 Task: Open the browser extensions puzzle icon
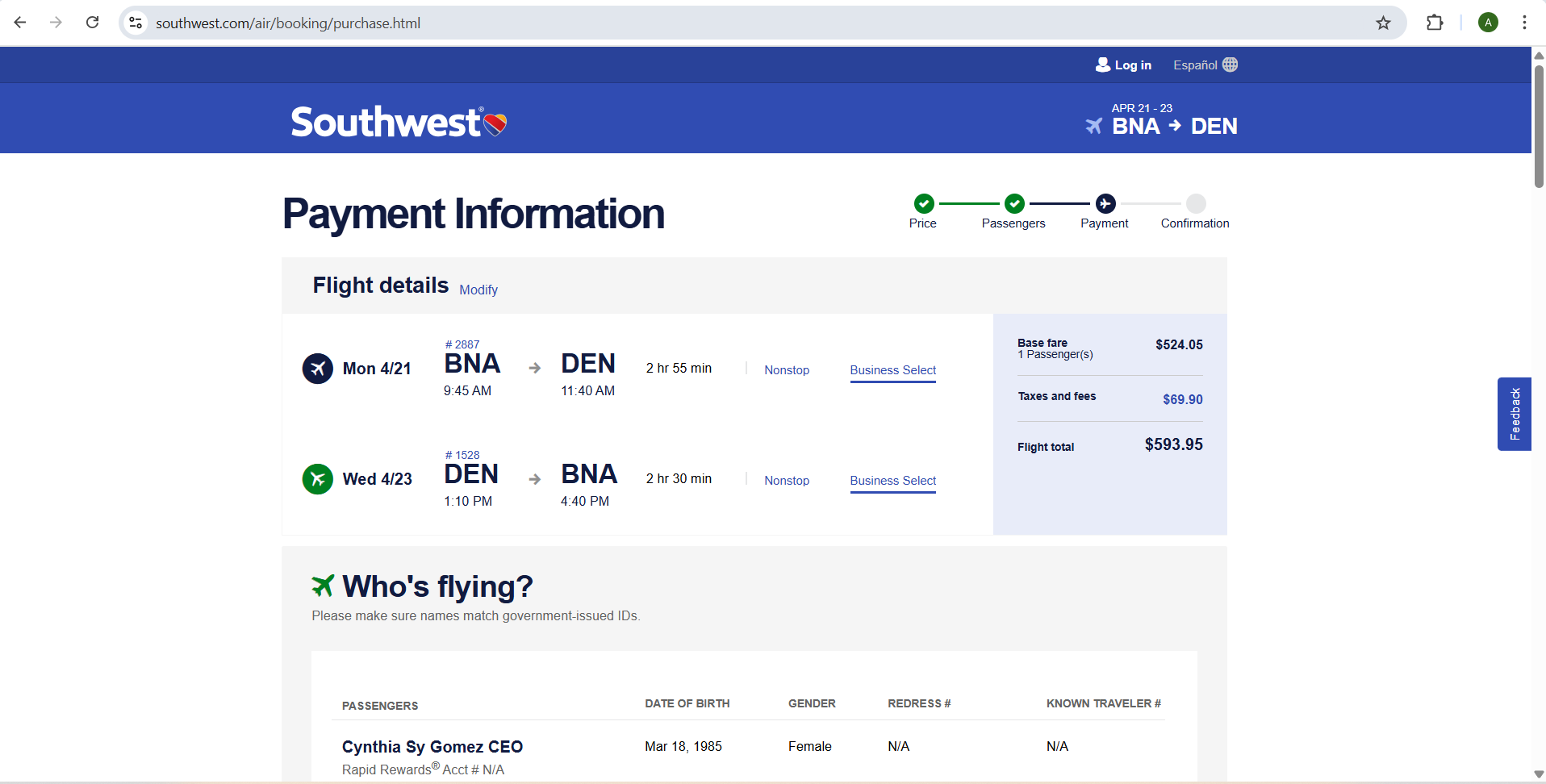point(1435,23)
